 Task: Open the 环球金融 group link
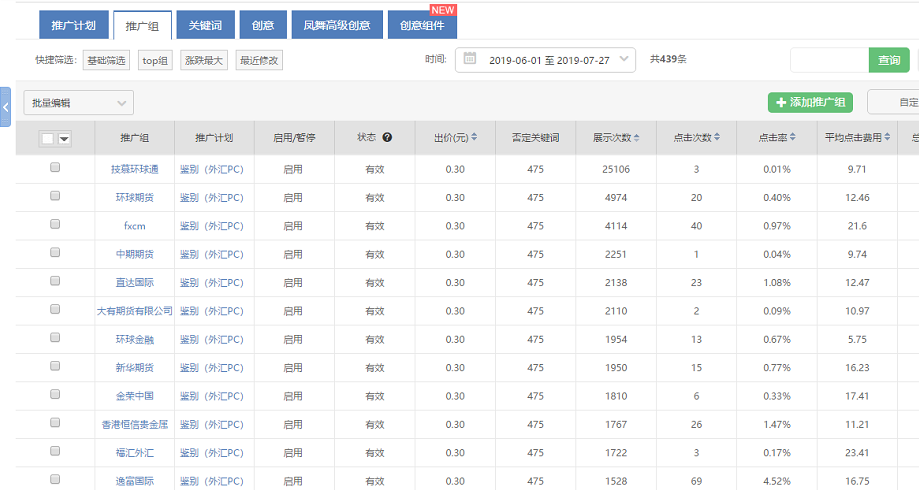point(135,339)
